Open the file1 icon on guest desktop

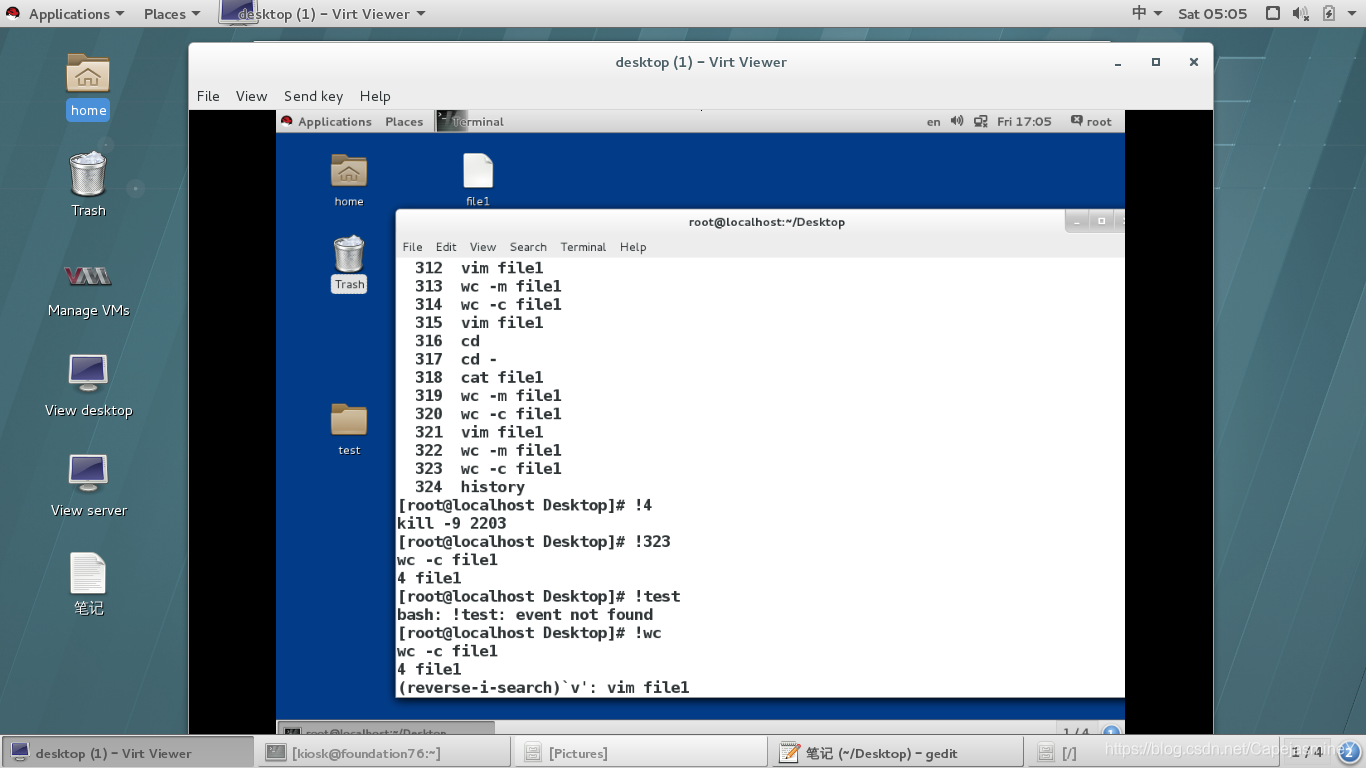tap(478, 171)
